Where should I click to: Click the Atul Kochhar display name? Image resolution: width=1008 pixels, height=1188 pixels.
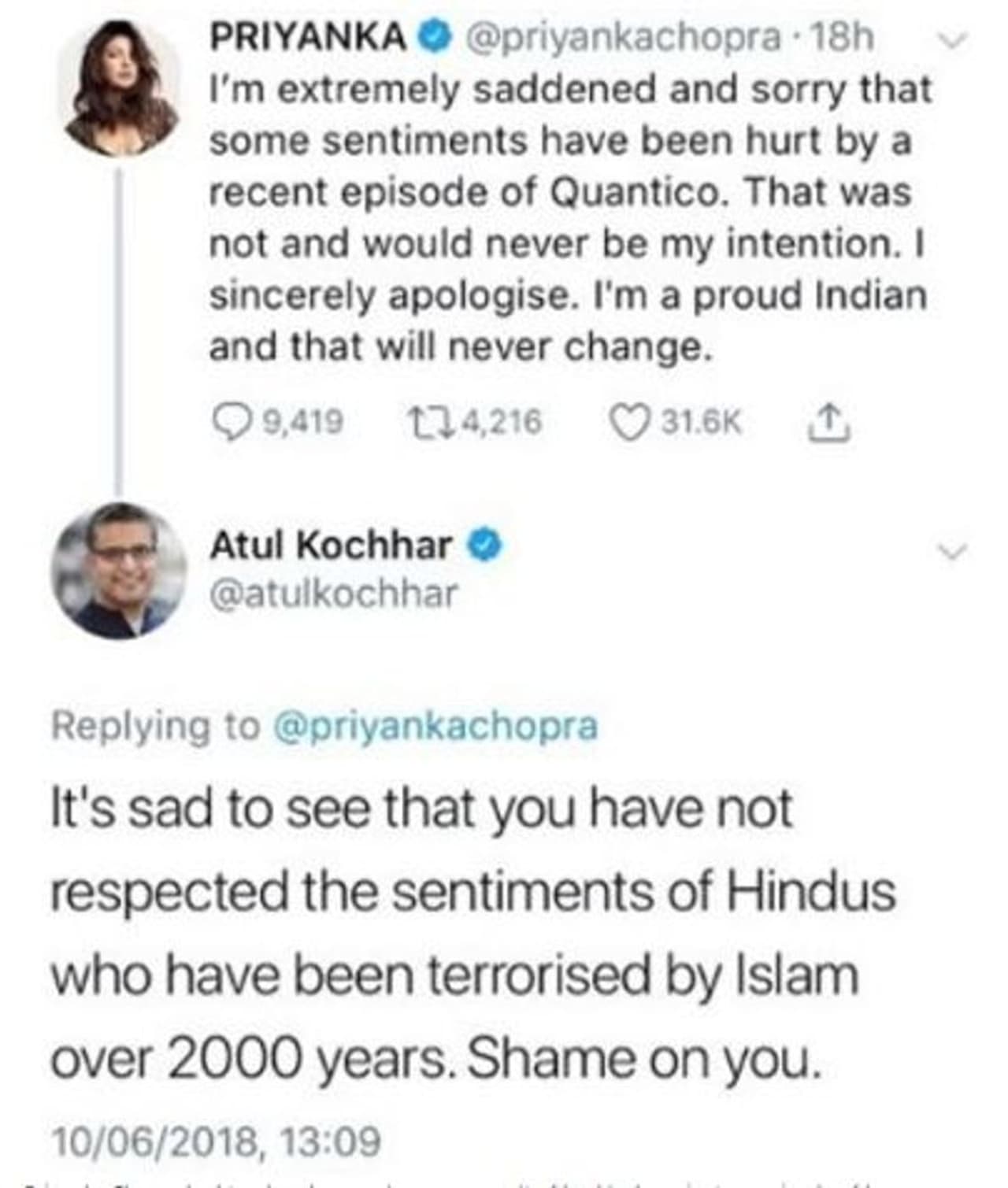[x=331, y=546]
